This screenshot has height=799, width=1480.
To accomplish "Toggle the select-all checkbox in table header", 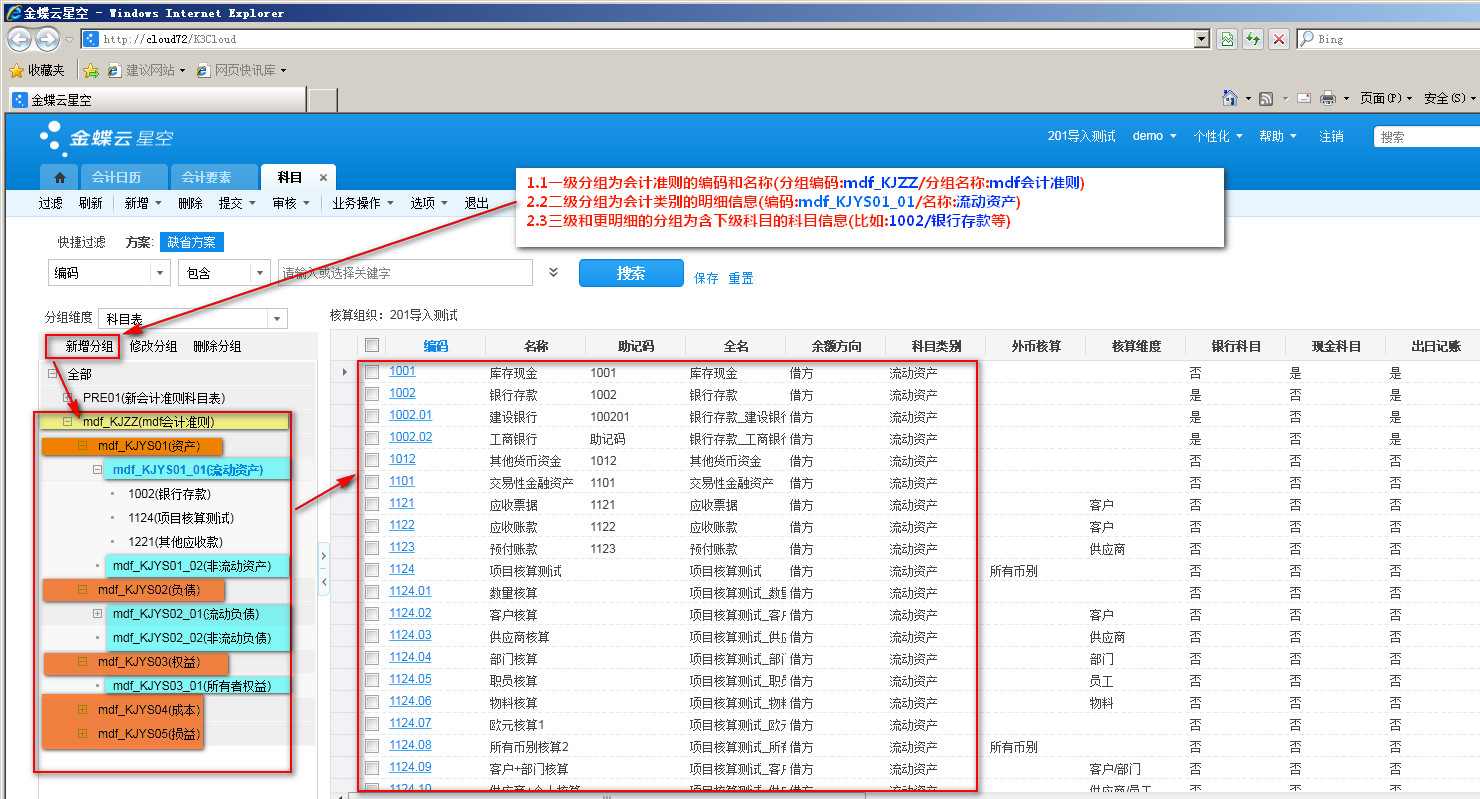I will click(x=372, y=345).
